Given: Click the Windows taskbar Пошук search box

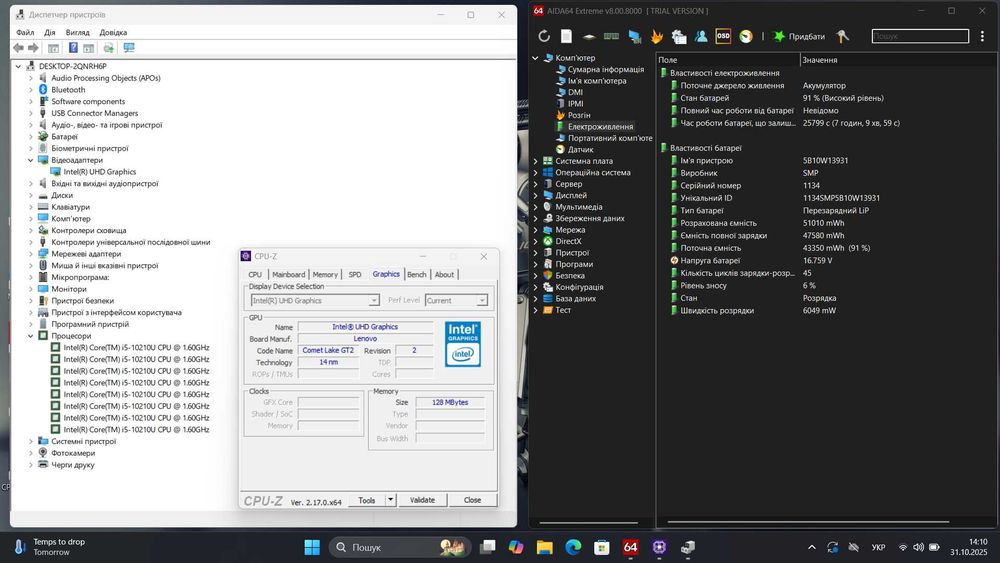Looking at the screenshot, I should pyautogui.click(x=399, y=547).
